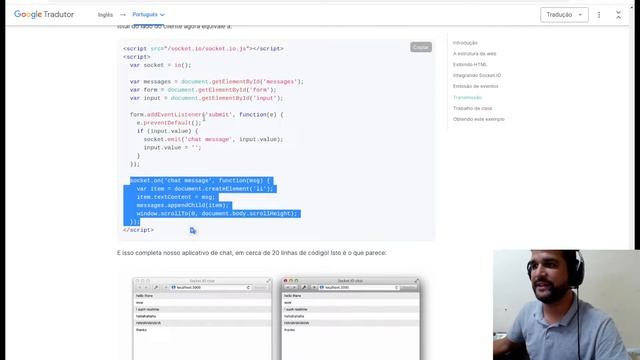
Task: Open the Português target language dropdown
Action: click(148, 14)
